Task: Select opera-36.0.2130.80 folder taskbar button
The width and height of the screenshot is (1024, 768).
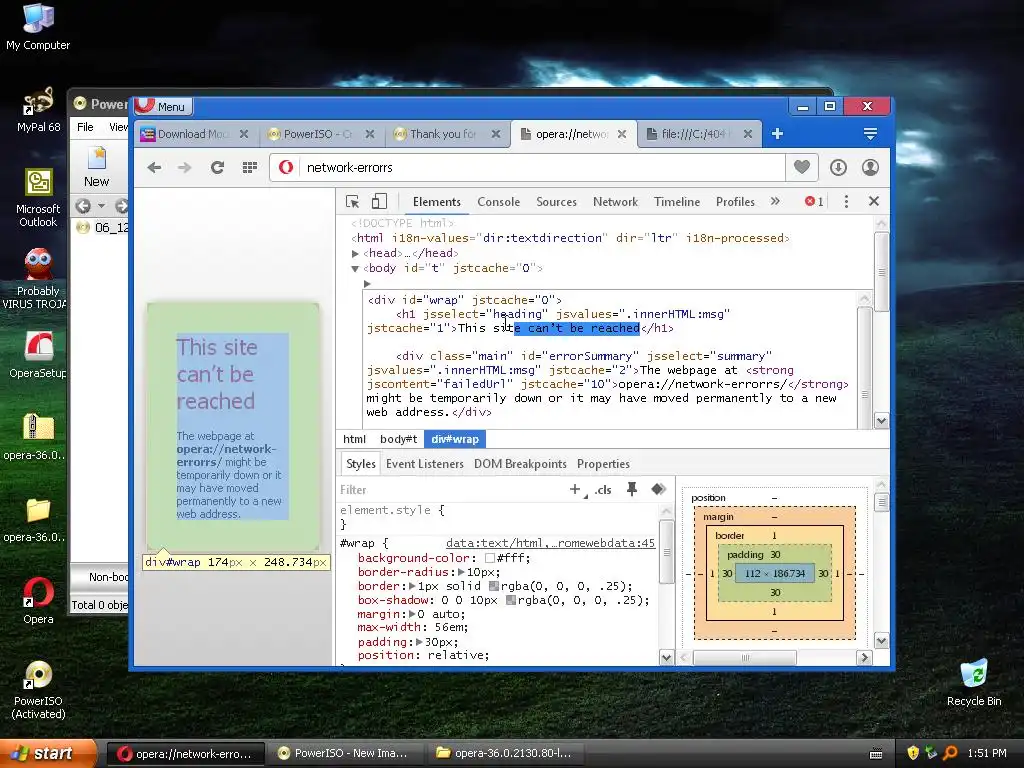Action: tap(504, 754)
